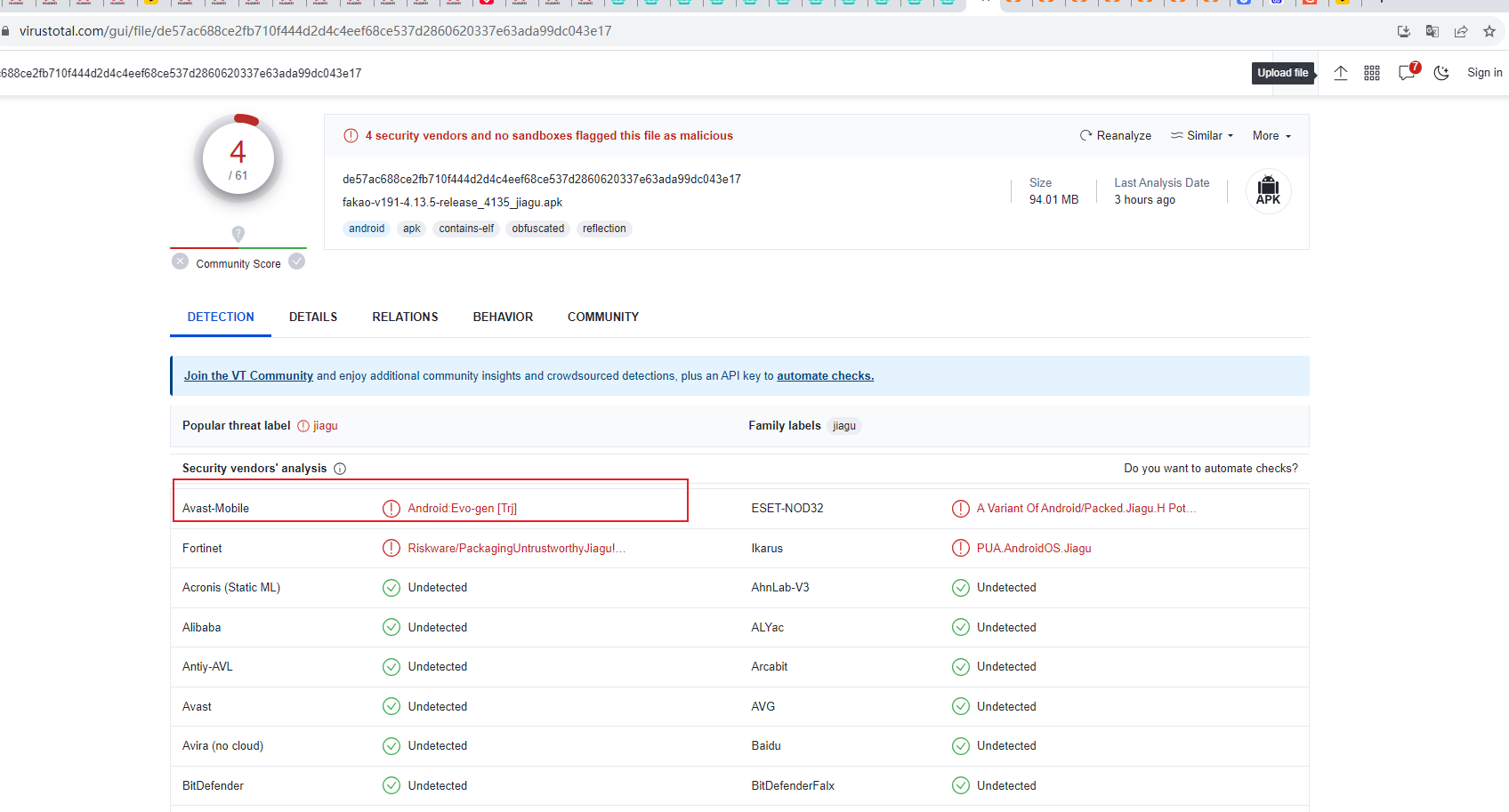Click undetected check icon for AhnLab-V3

[961, 588]
